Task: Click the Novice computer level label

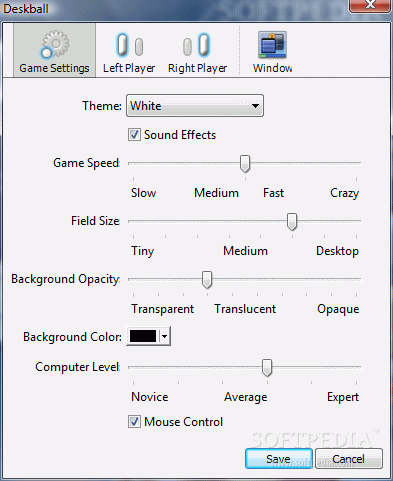Action: pyautogui.click(x=150, y=397)
